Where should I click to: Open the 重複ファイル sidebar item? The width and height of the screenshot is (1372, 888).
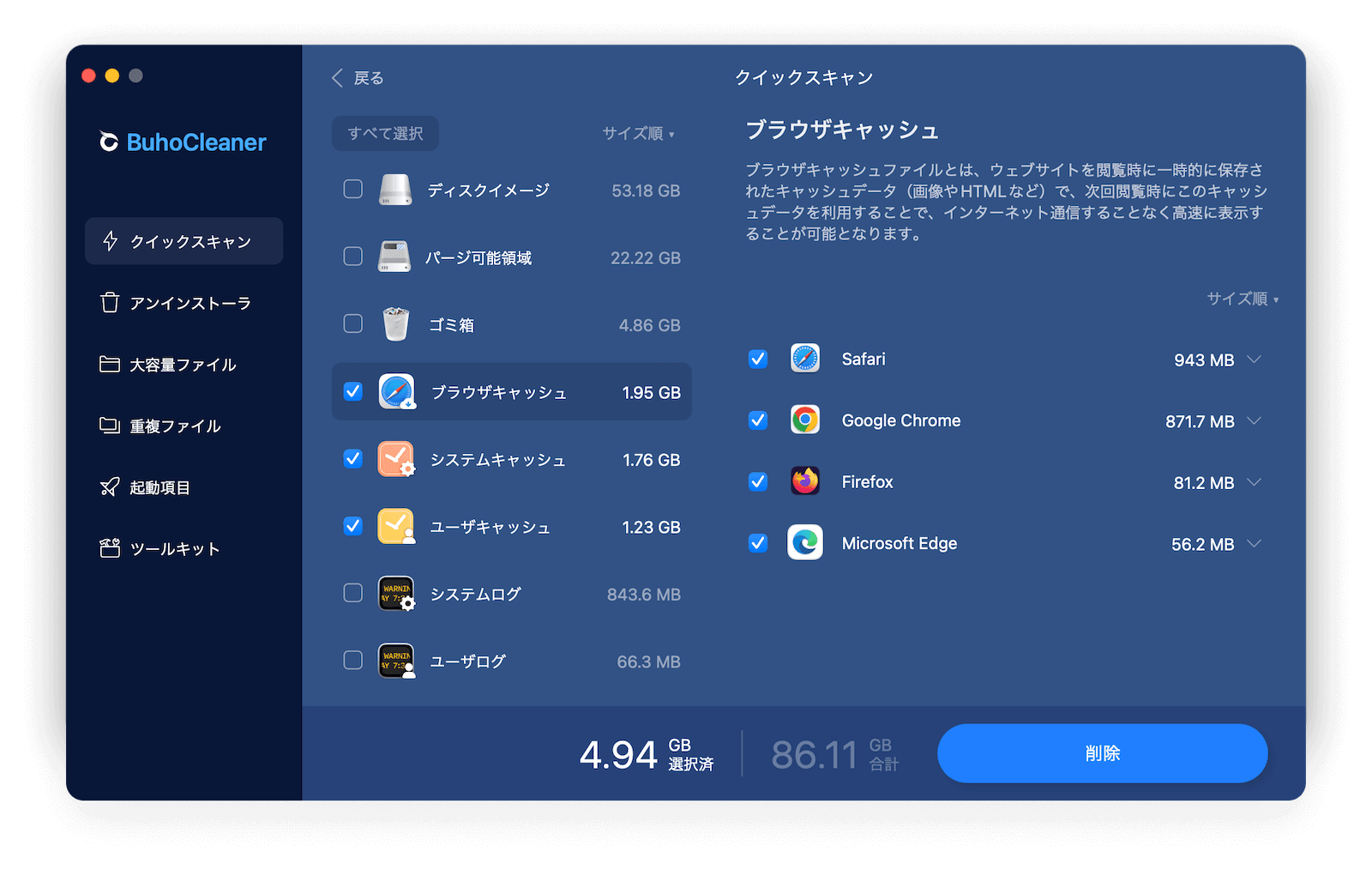(184, 426)
